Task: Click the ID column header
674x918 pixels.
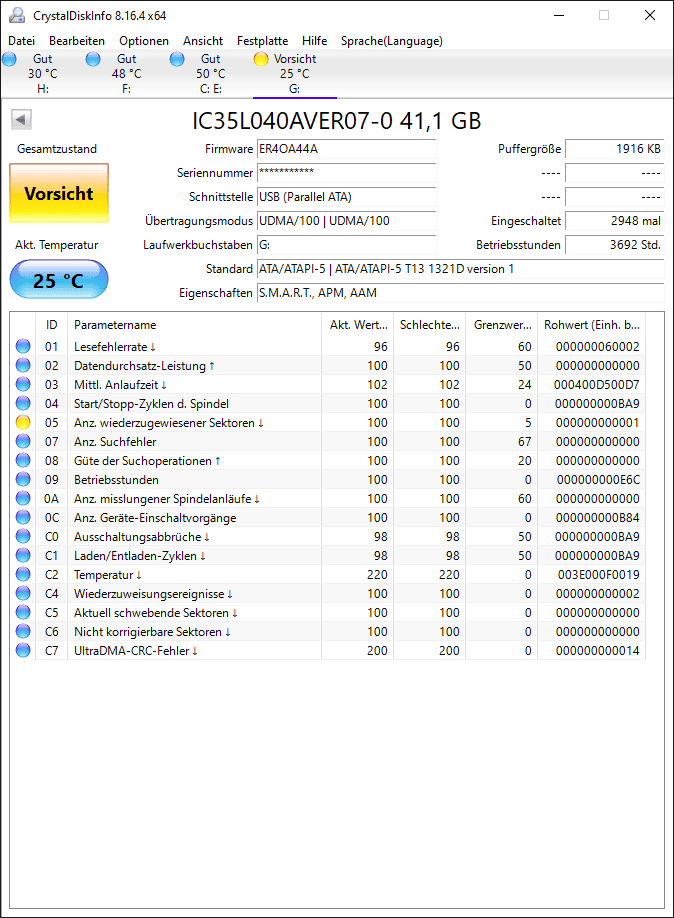Action: [x=52, y=324]
